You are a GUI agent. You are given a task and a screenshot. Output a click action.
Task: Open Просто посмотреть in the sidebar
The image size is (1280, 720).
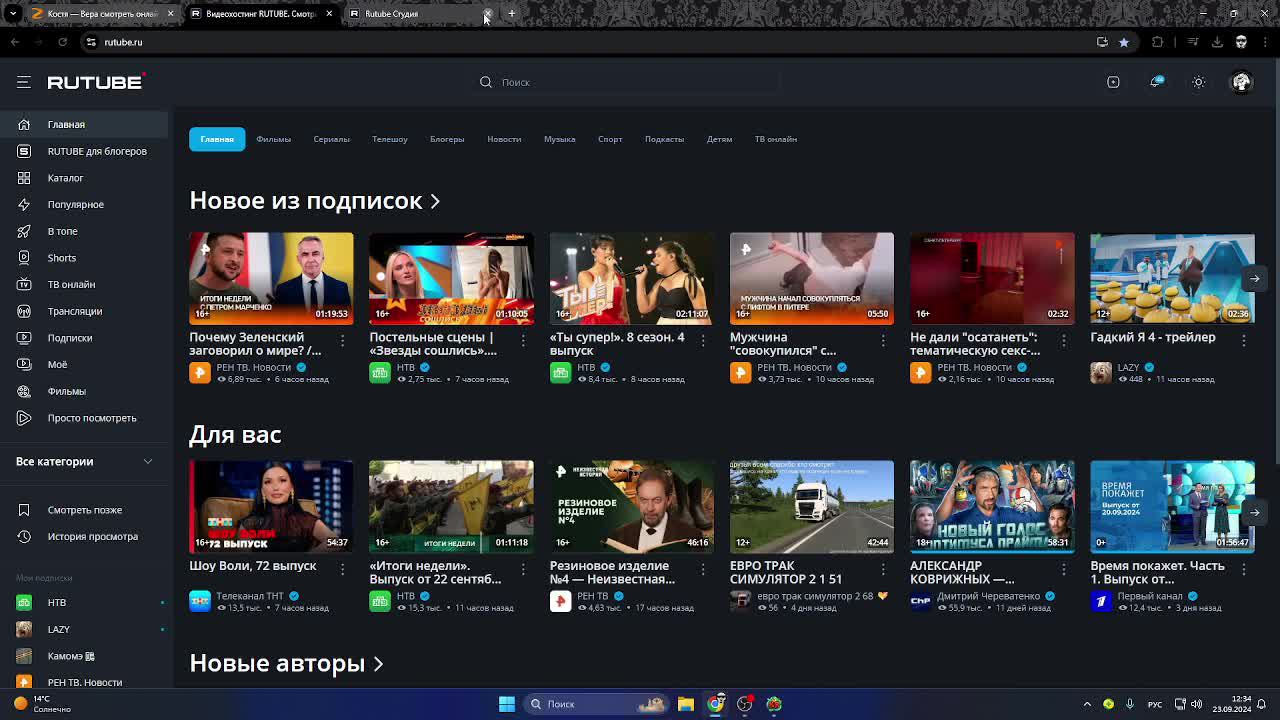point(84,418)
